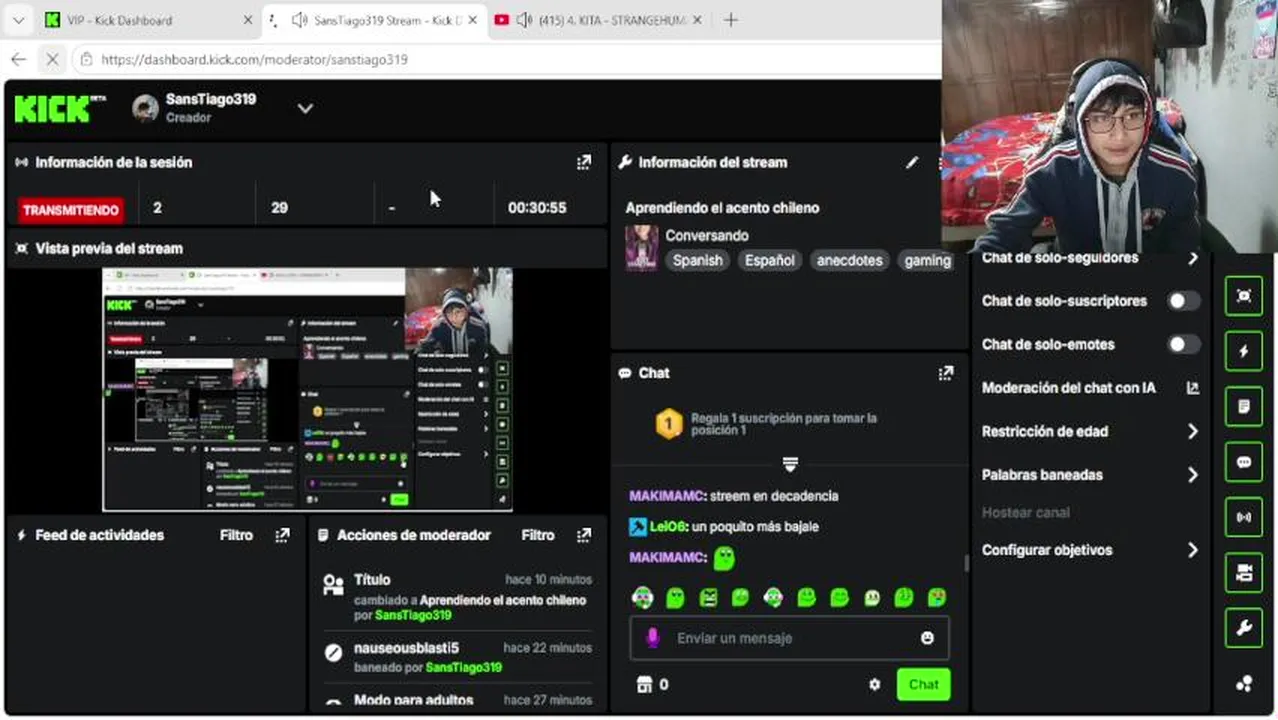Viewport: 1278px width, 720px height.
Task: Pop out the Chat panel
Action: point(946,373)
